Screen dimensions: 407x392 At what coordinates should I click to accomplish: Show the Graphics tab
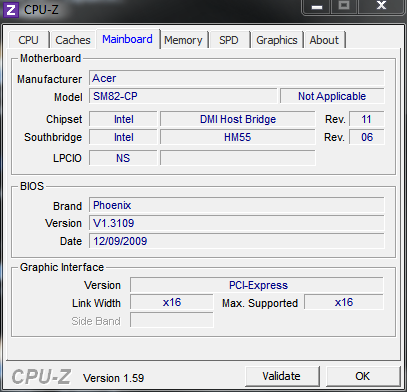click(x=277, y=40)
